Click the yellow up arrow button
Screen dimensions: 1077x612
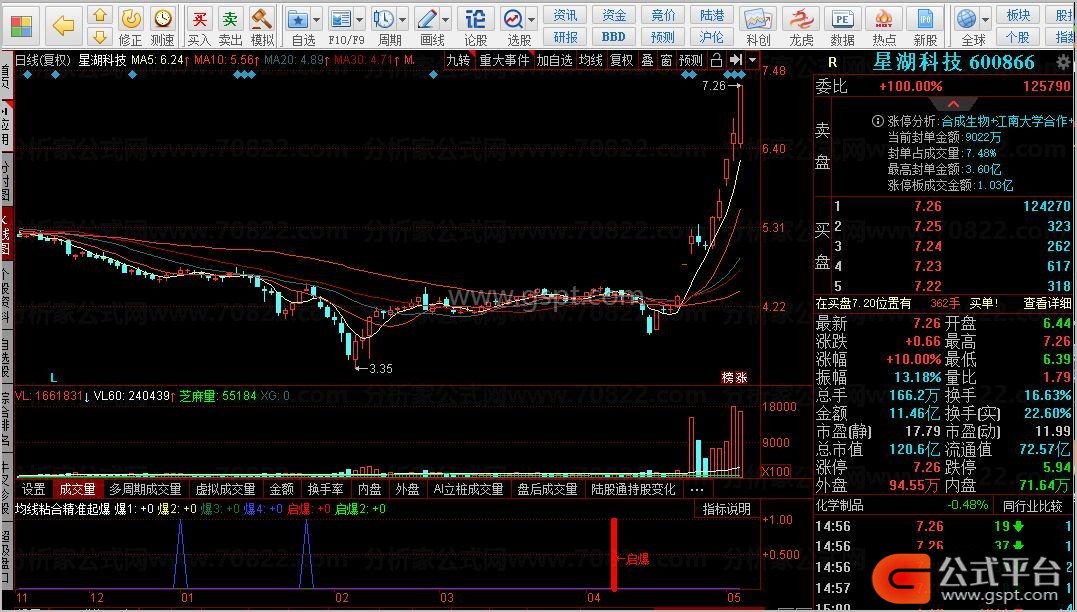click(100, 15)
